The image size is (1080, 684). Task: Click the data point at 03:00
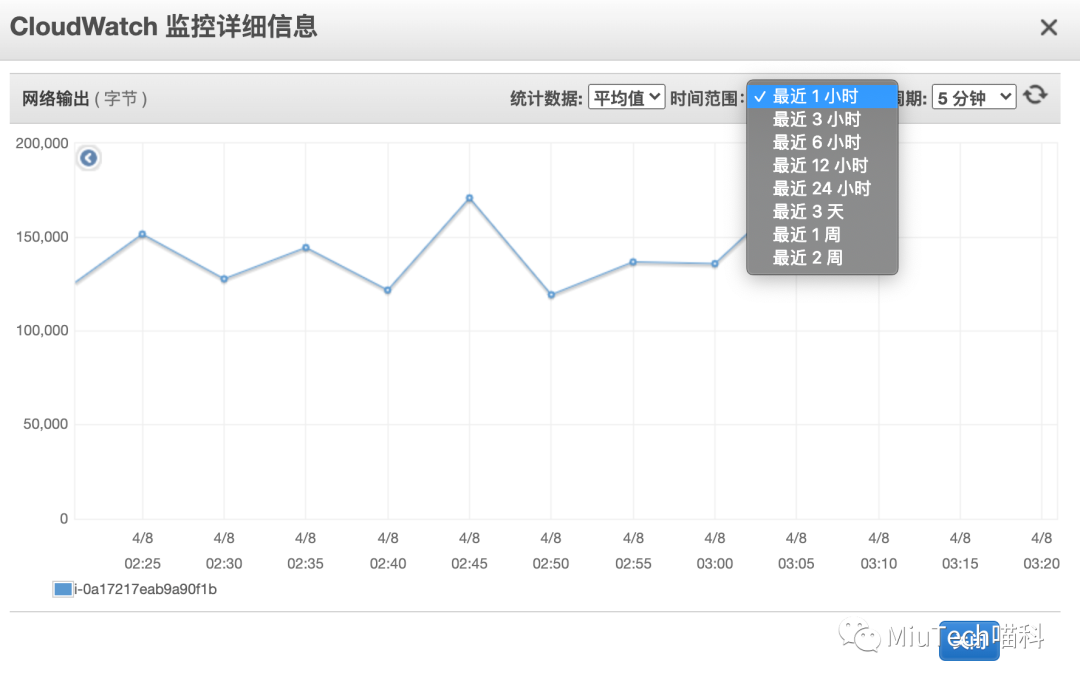pyautogui.click(x=715, y=264)
